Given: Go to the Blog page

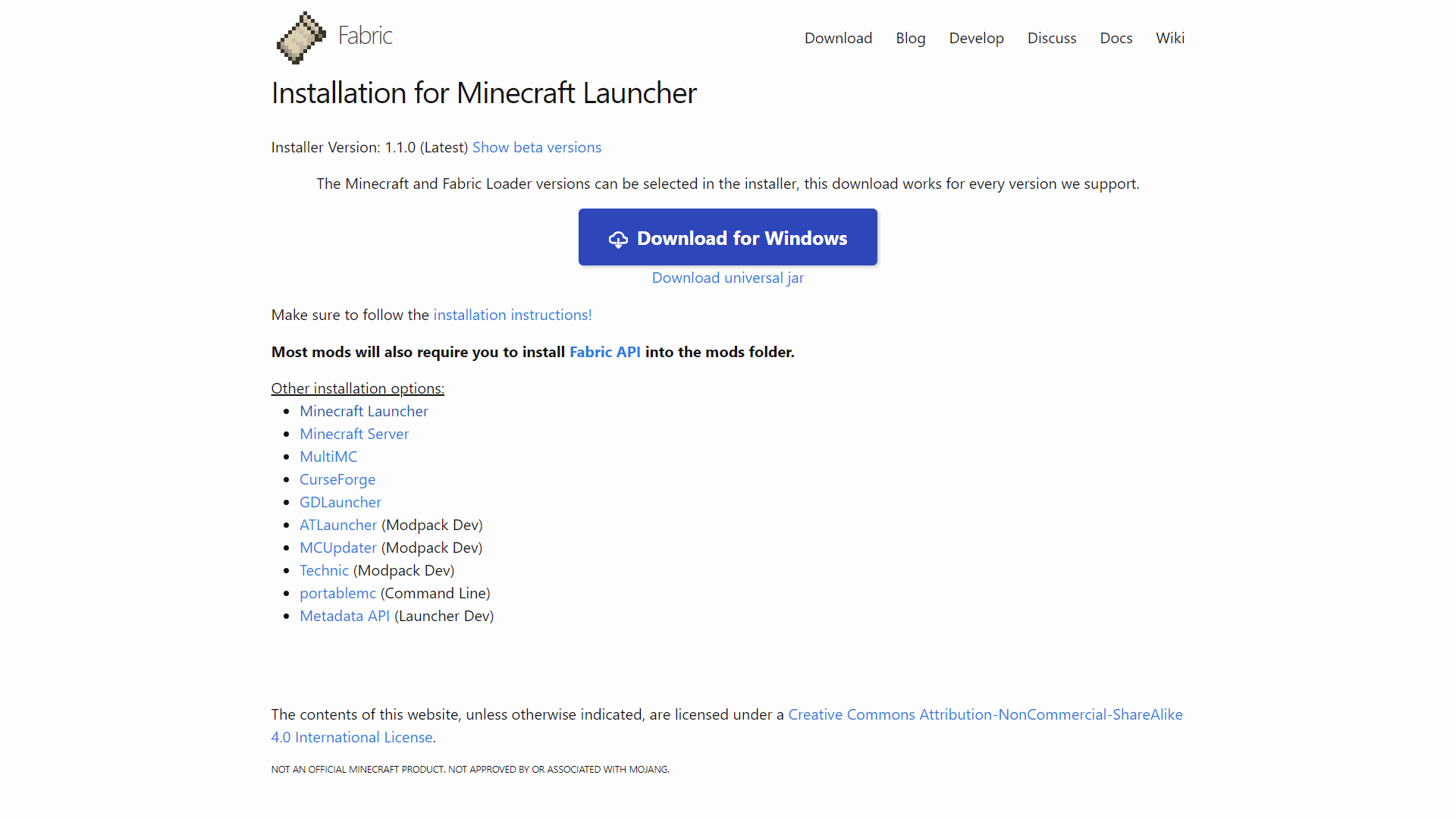Looking at the screenshot, I should click(x=910, y=38).
